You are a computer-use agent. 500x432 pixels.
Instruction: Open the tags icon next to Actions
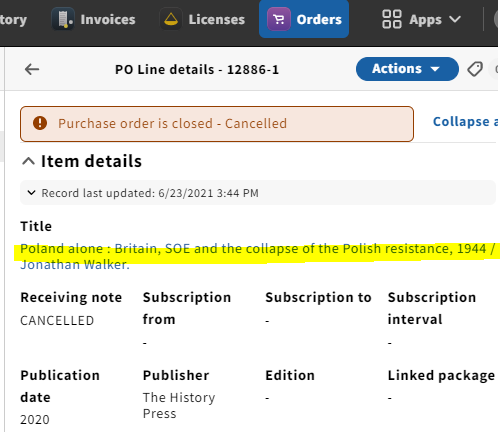point(475,69)
